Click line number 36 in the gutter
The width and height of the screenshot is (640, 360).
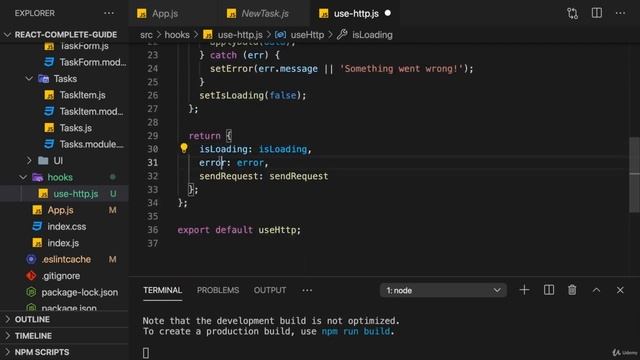153,230
